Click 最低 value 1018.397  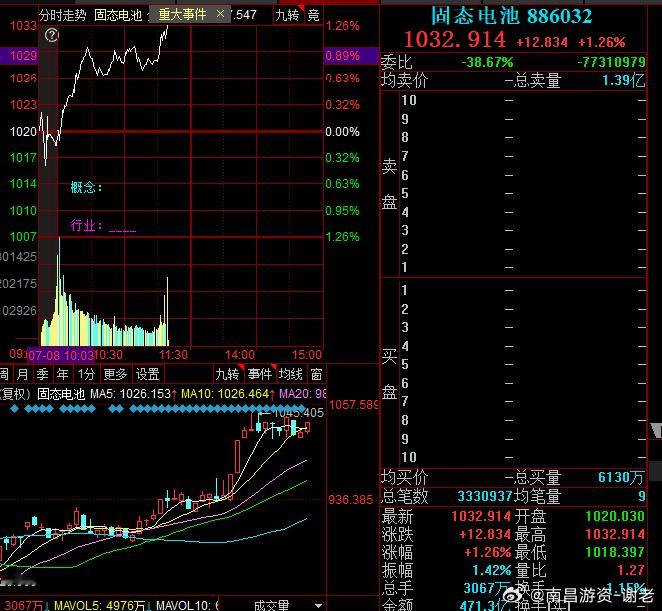[x=615, y=552]
